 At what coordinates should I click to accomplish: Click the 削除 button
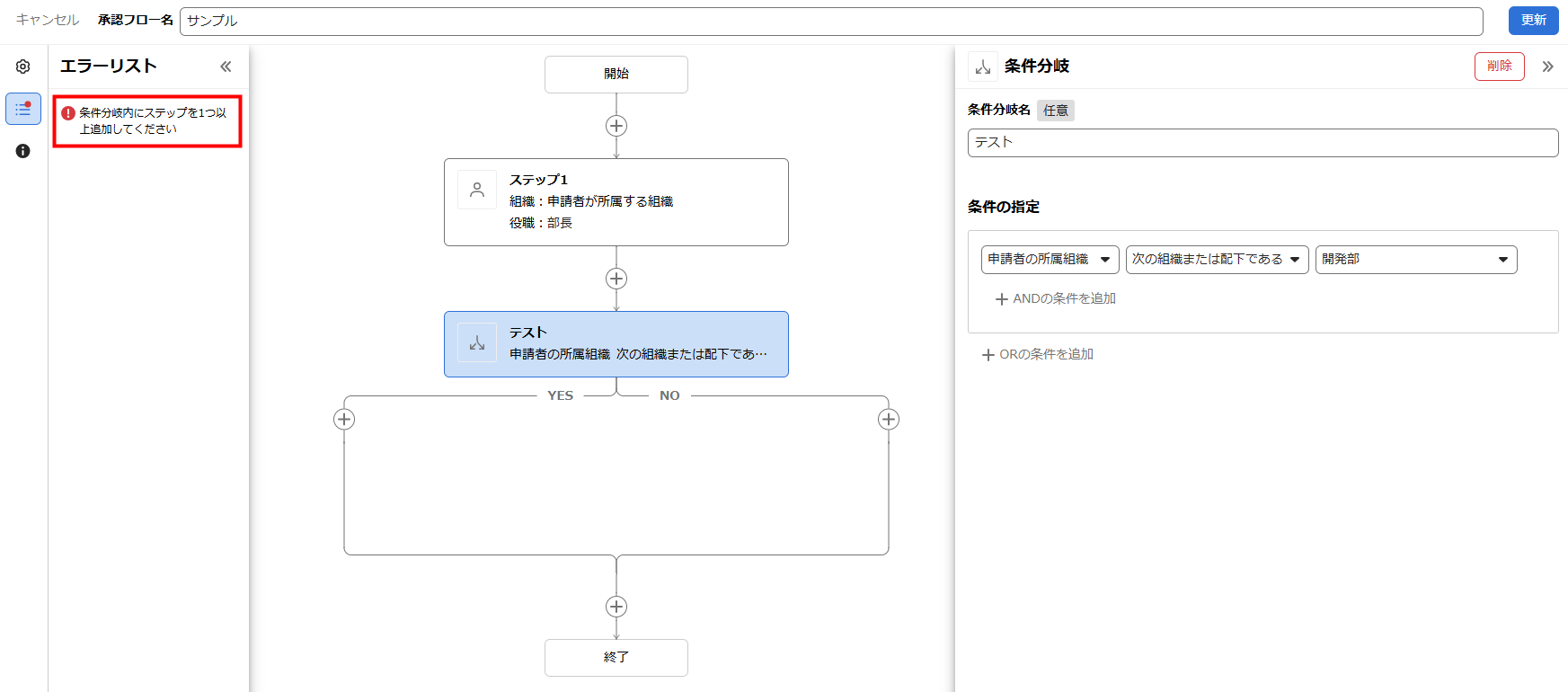[x=1499, y=67]
